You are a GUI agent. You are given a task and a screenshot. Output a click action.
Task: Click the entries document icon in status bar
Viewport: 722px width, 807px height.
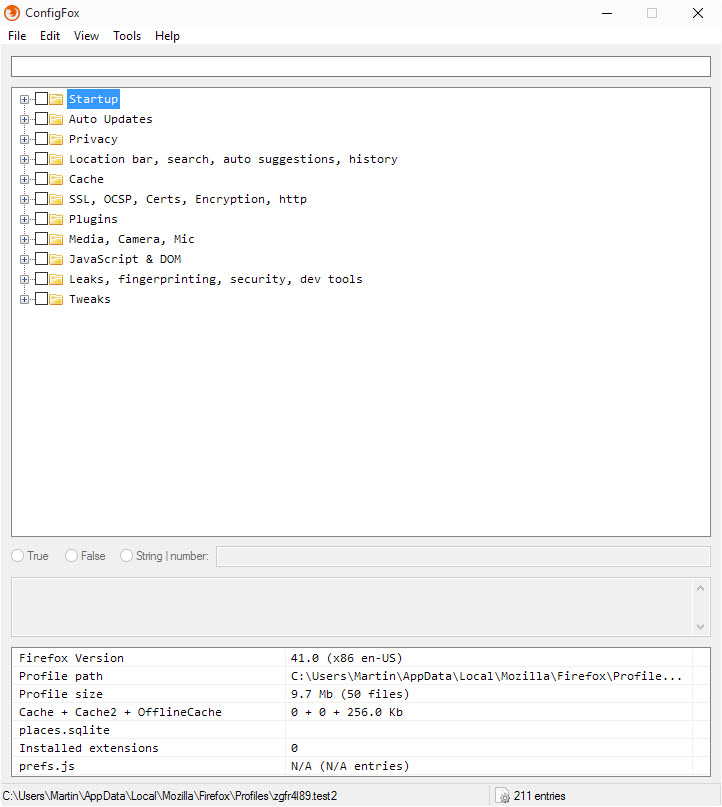(503, 796)
